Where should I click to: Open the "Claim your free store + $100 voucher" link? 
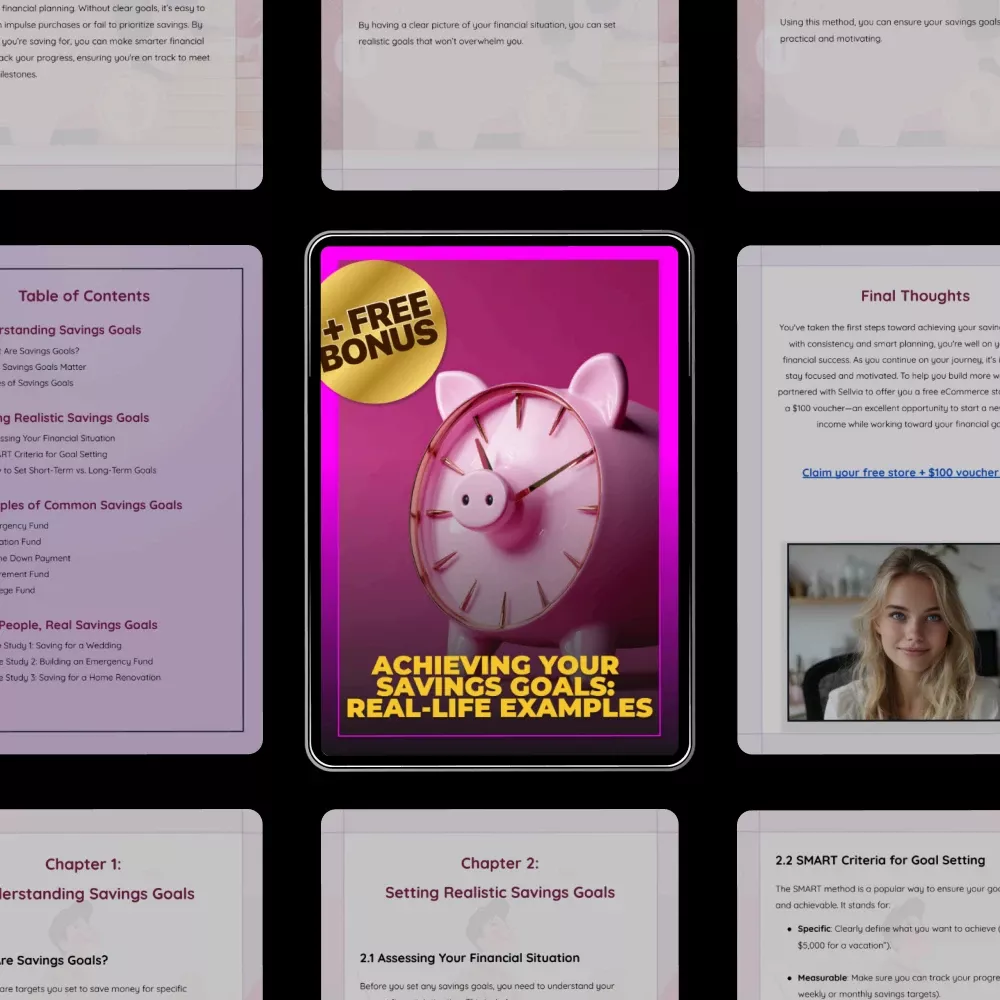(900, 473)
